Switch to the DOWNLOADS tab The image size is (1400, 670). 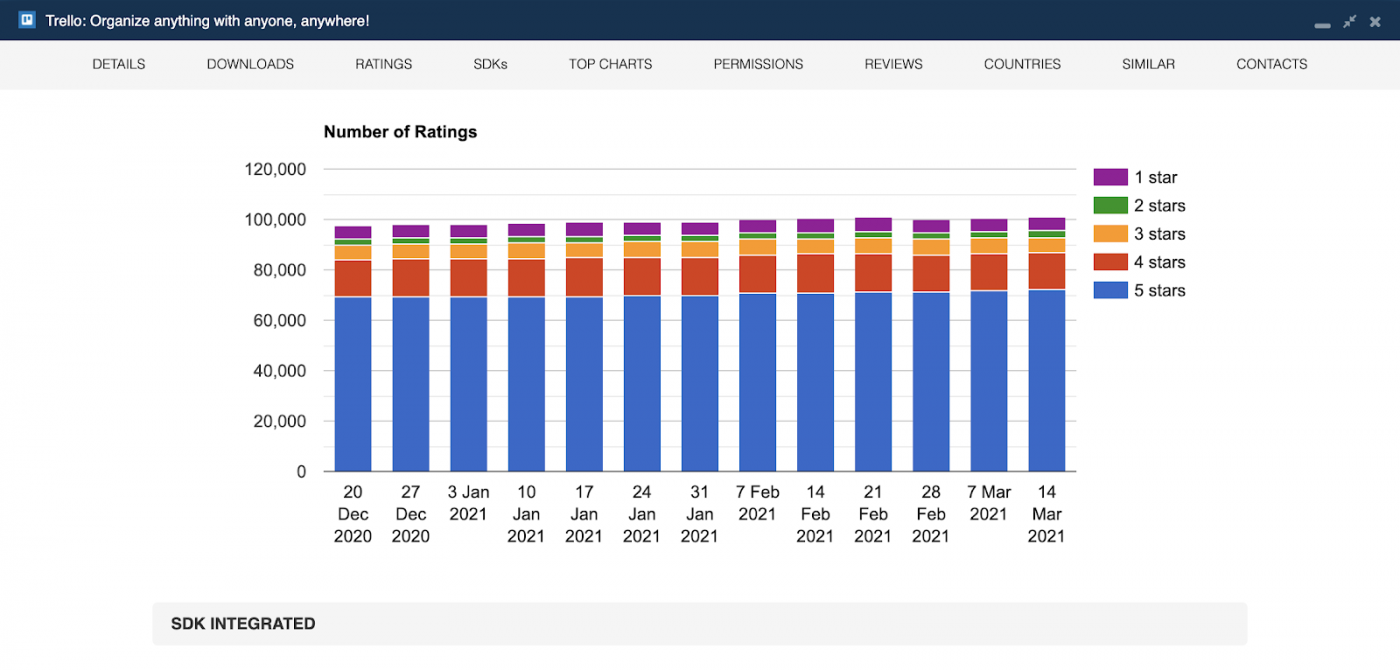(250, 64)
